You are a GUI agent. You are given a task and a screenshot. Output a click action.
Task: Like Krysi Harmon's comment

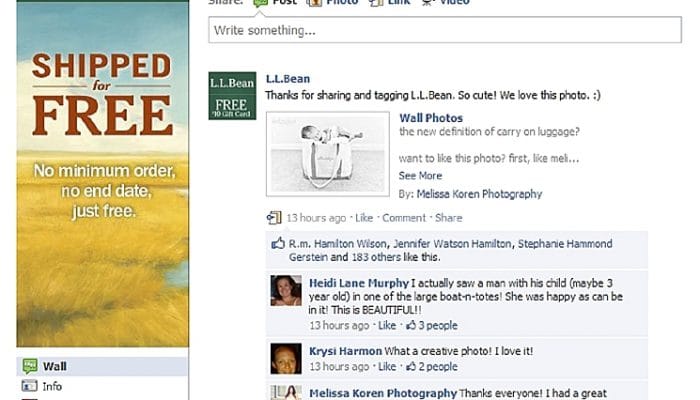pyautogui.click(x=387, y=367)
